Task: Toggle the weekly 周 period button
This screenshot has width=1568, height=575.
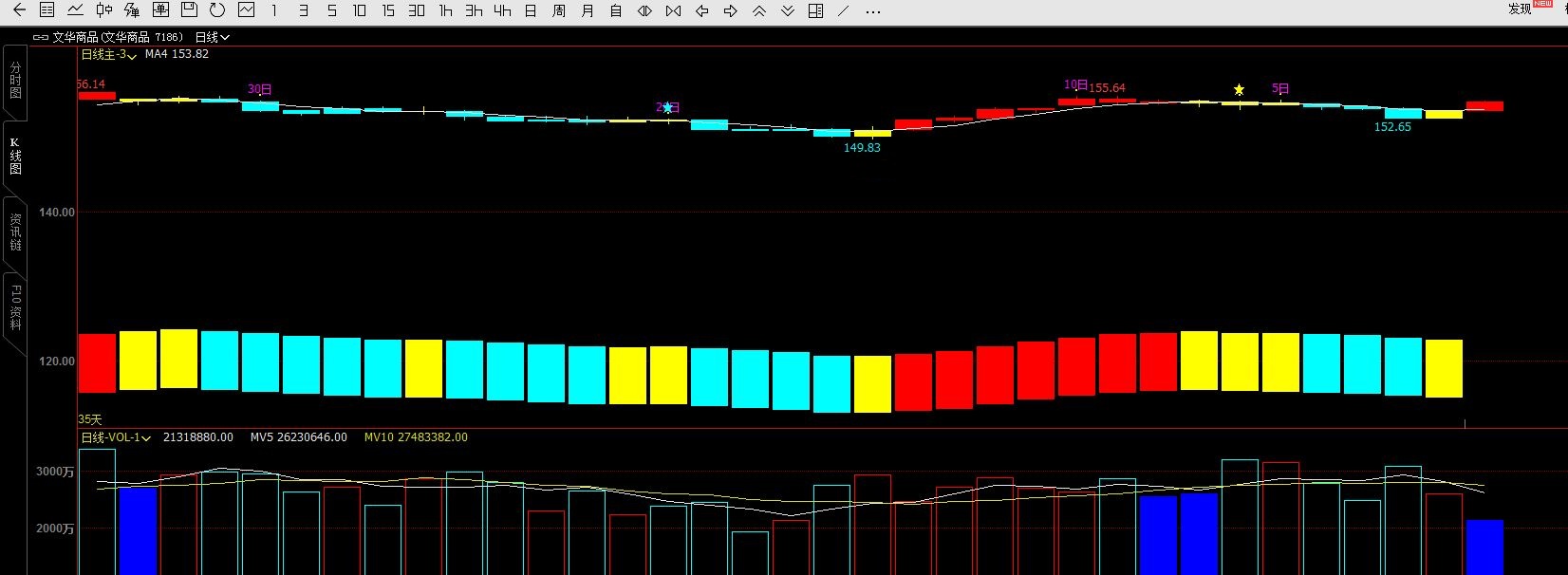Action: 559,10
